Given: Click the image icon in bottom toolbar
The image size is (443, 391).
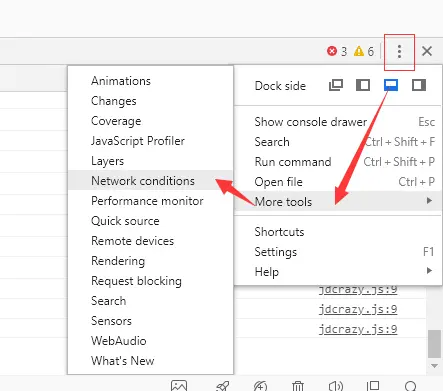Looking at the screenshot, I should coord(179,386).
